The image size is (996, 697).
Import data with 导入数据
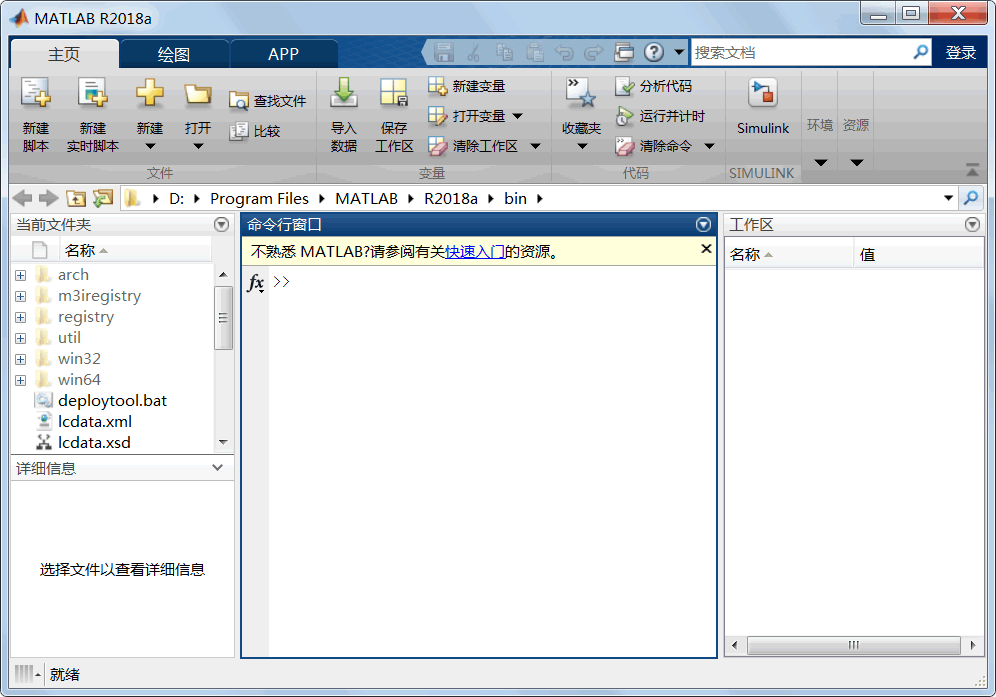[x=344, y=114]
